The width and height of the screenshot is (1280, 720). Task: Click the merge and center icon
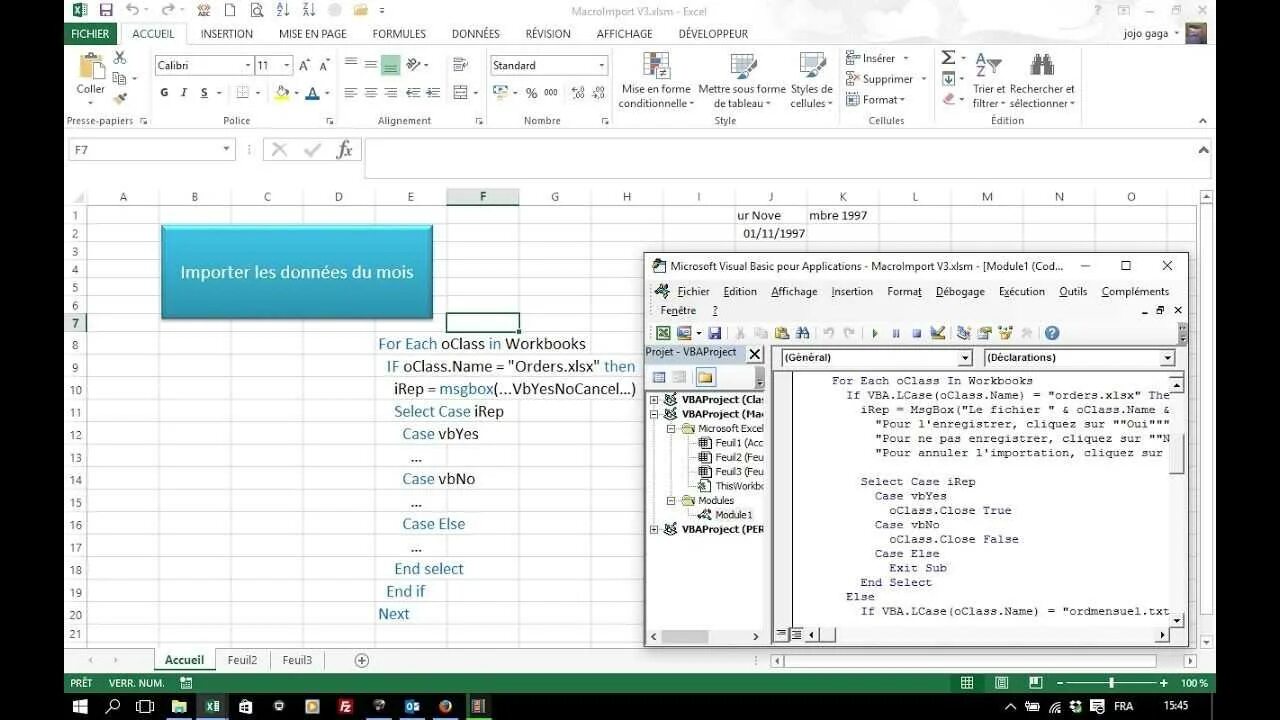tap(460, 93)
